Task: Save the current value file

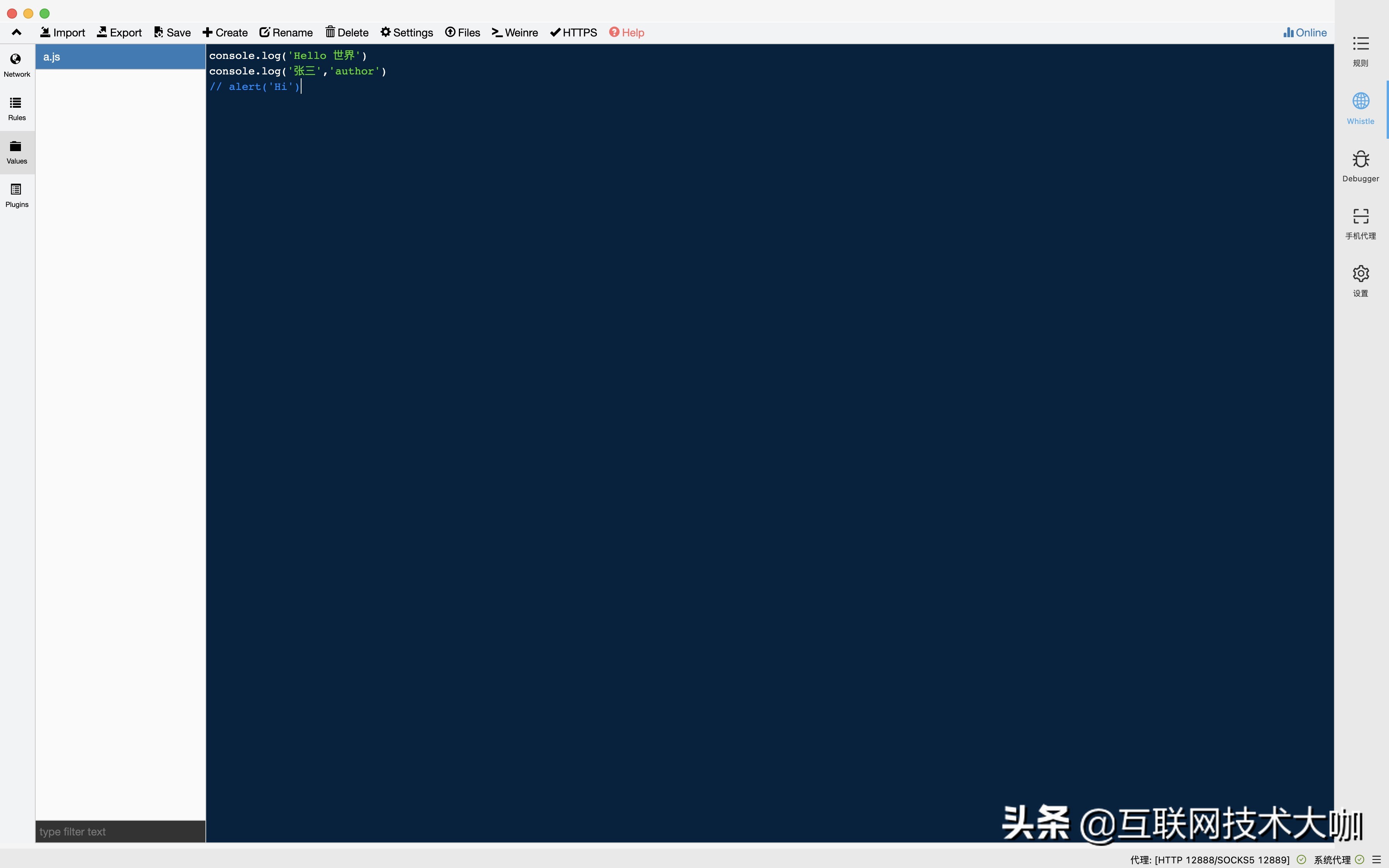Action: (172, 32)
